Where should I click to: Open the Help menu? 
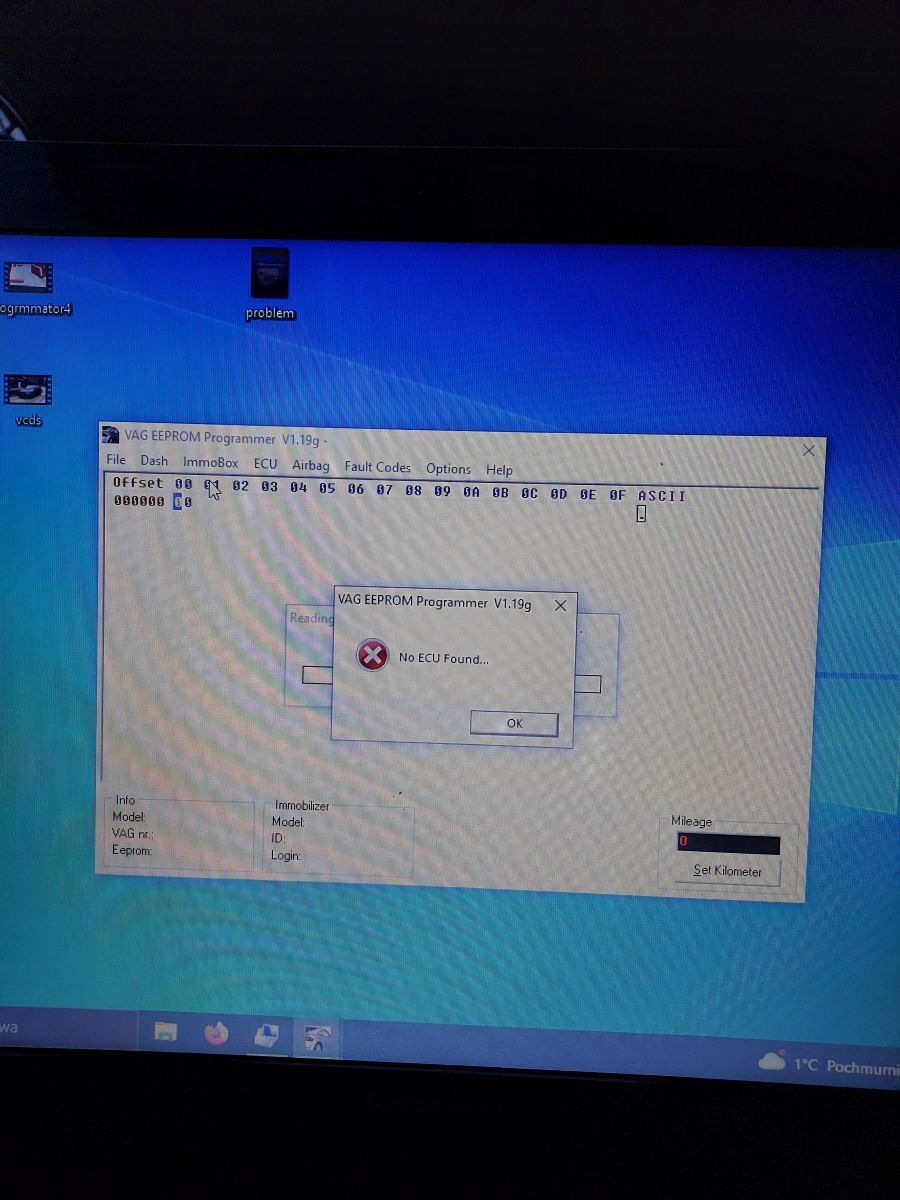click(x=499, y=469)
